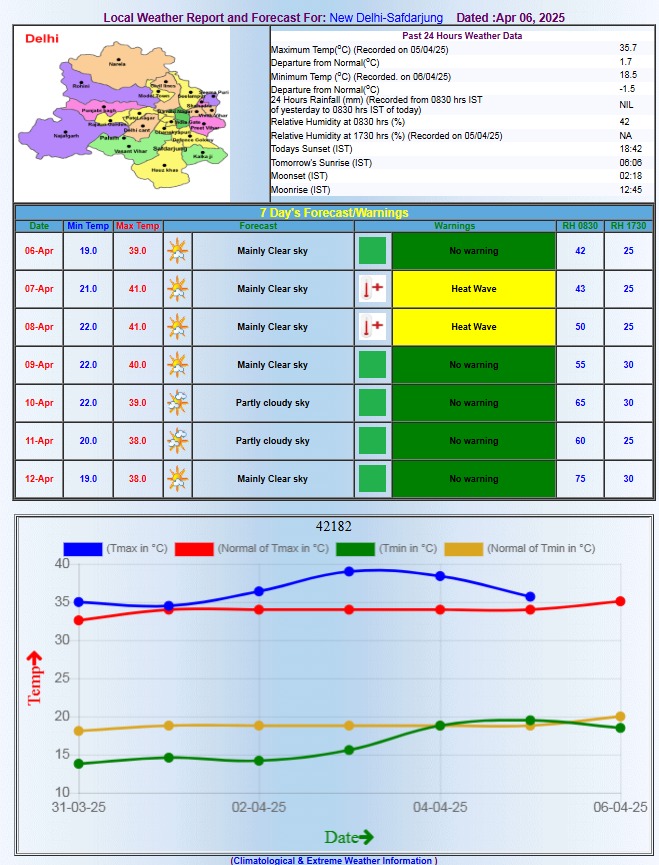The width and height of the screenshot is (659, 865).
Task: Click the green no-warning square for 11-Apr
Action: pos(372,441)
